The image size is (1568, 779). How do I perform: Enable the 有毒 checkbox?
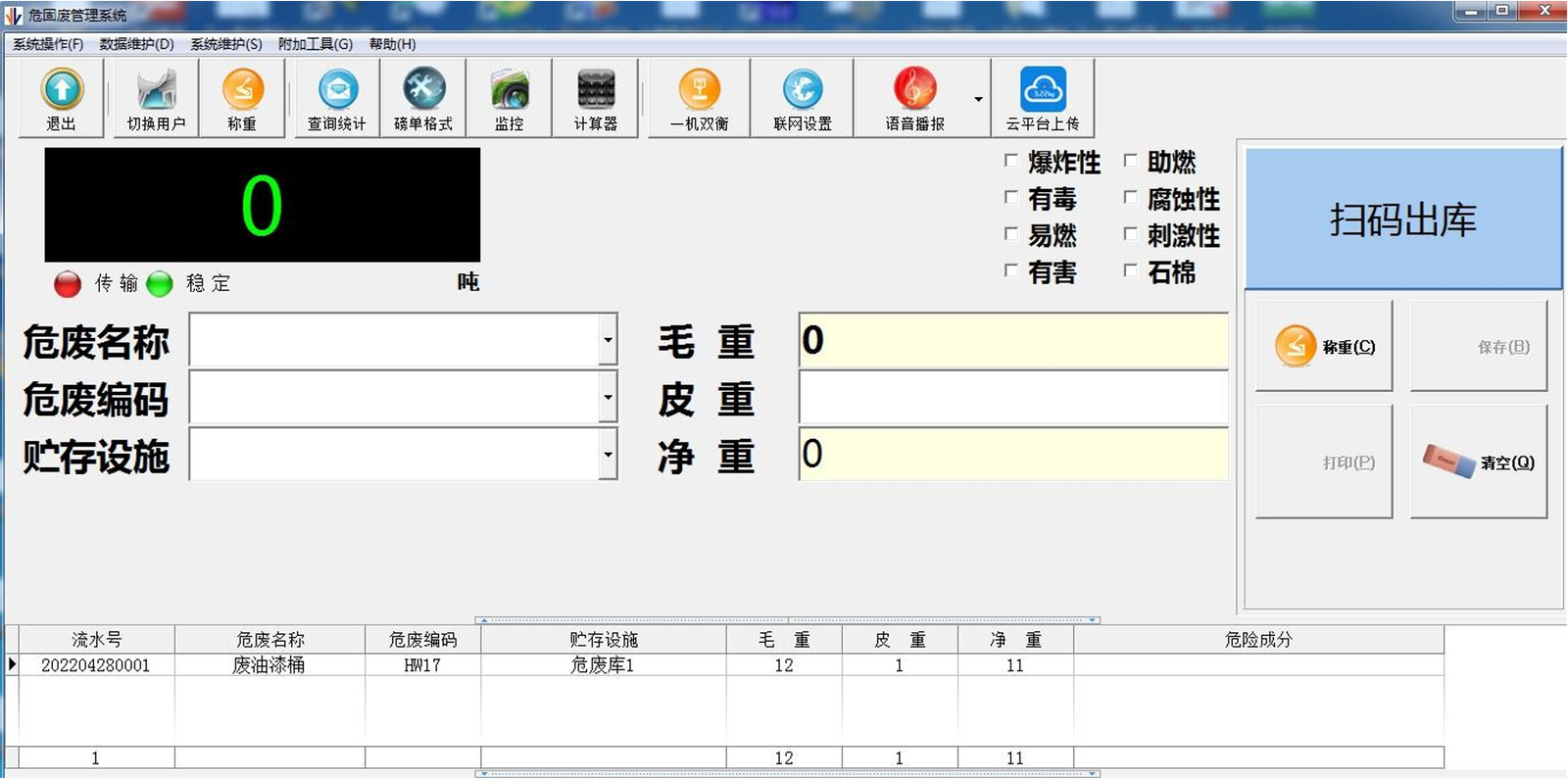tap(1010, 197)
